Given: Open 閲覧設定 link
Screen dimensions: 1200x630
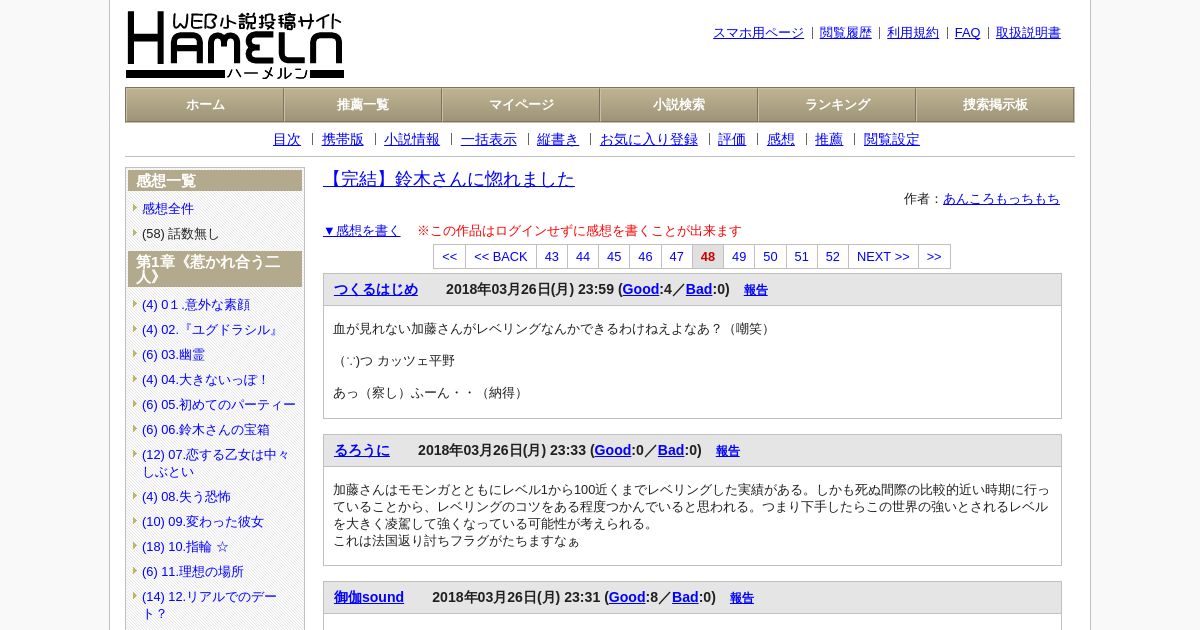Looking at the screenshot, I should (x=892, y=140).
